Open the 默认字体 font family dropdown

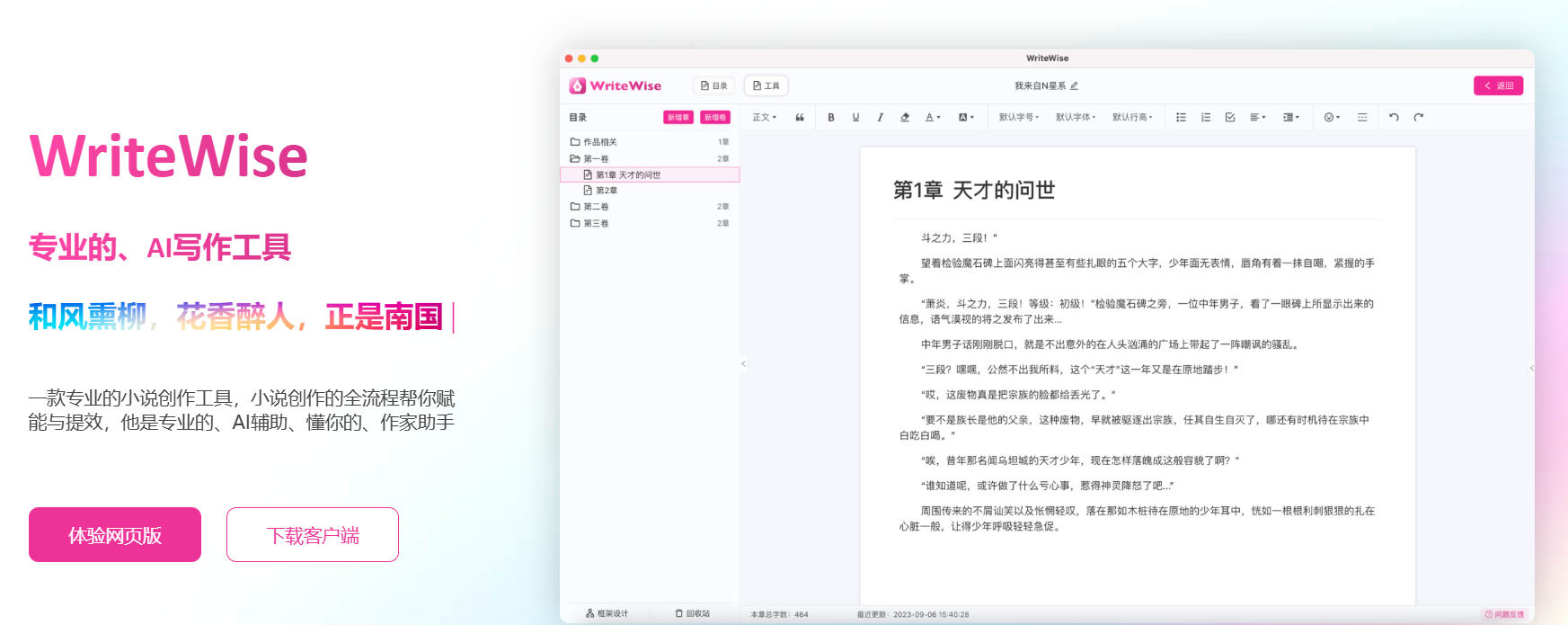(1076, 118)
